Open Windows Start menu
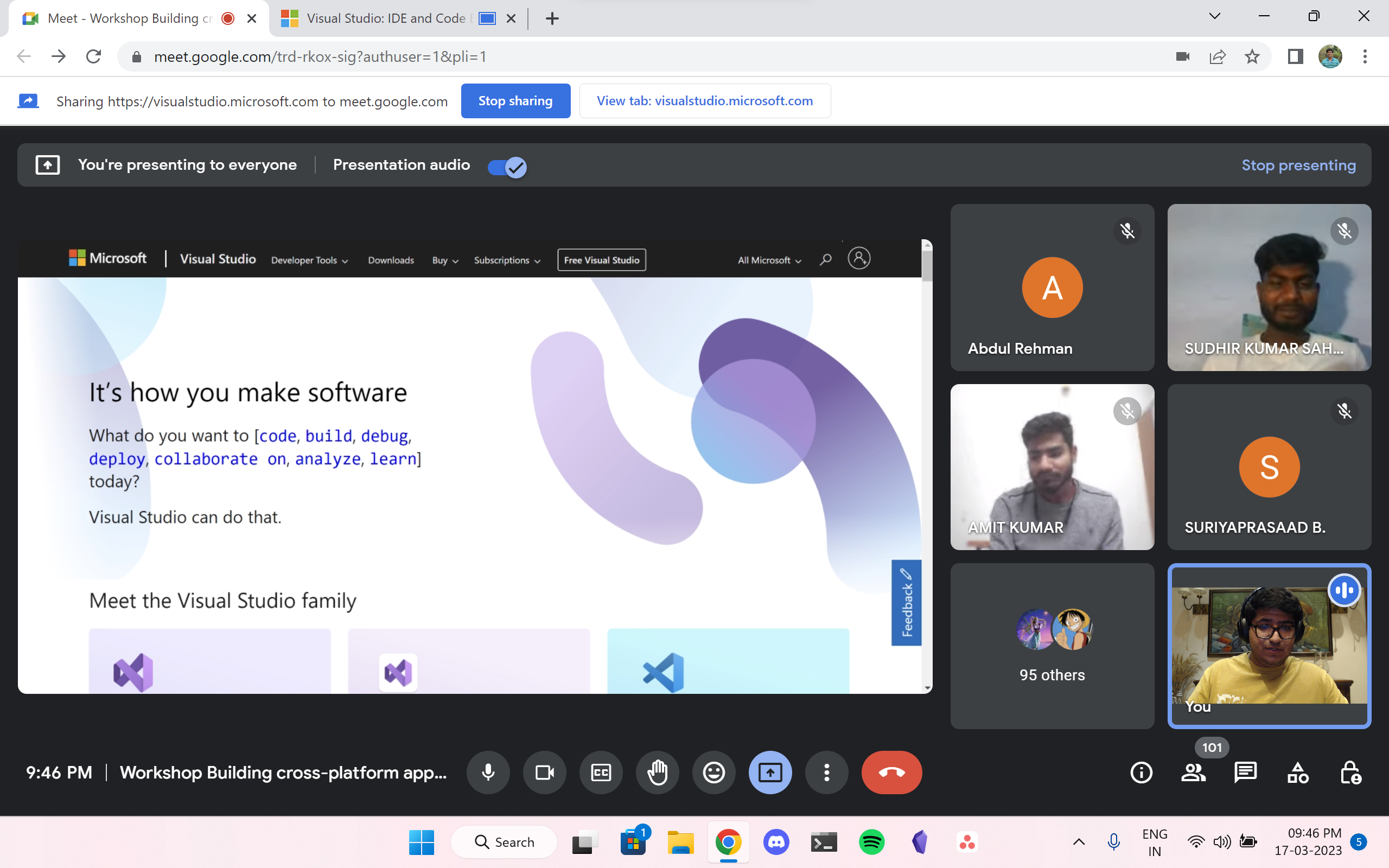 pos(421,842)
